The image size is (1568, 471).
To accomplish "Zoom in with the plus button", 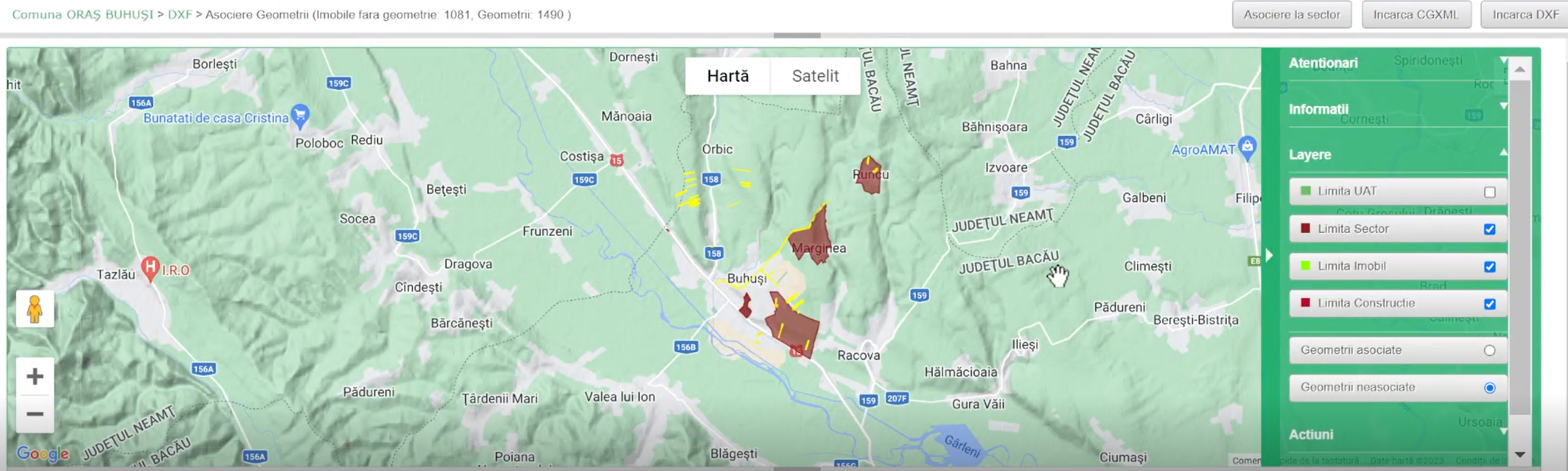I will click(x=34, y=376).
